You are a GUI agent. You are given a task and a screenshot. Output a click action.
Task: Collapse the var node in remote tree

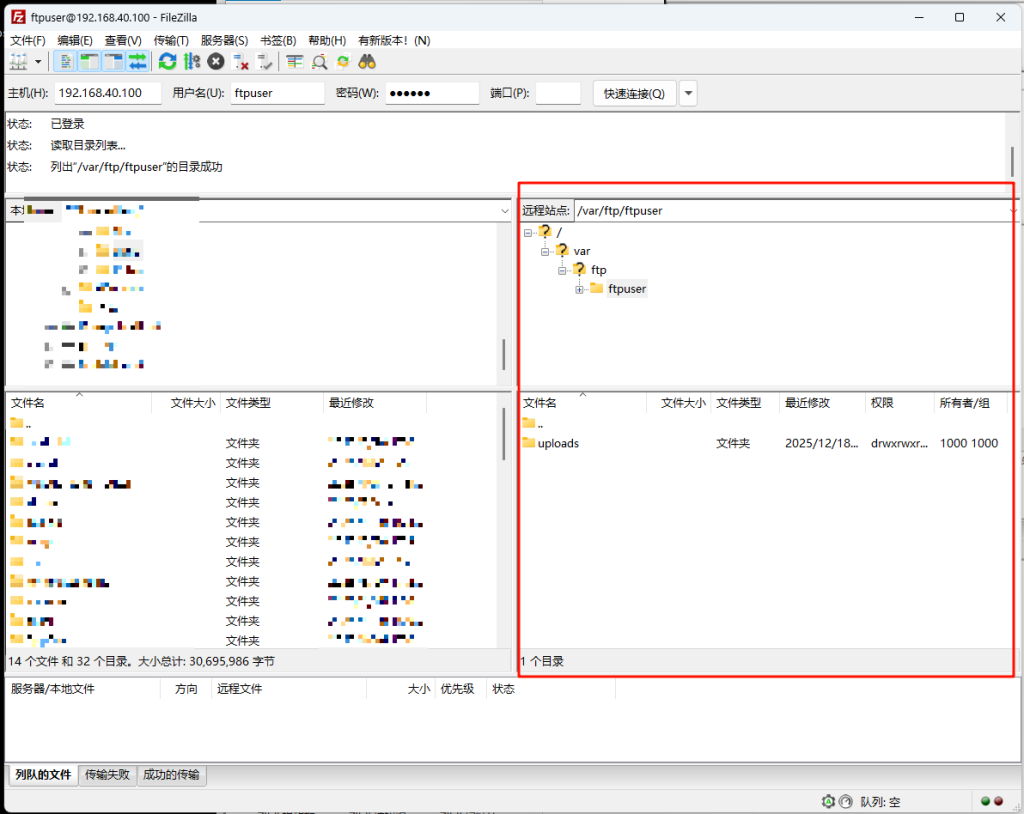tap(545, 251)
